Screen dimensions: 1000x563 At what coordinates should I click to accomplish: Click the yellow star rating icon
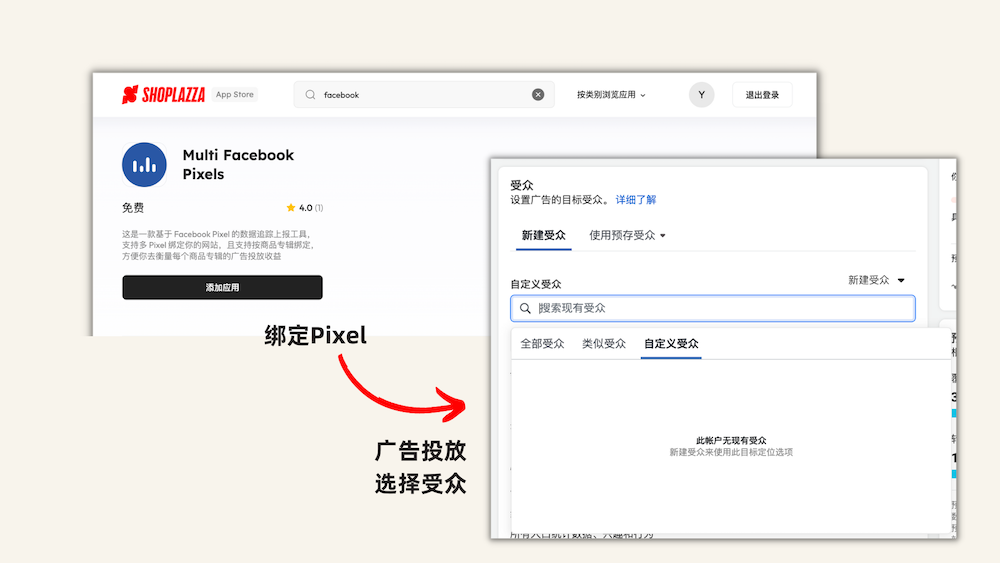(x=291, y=208)
